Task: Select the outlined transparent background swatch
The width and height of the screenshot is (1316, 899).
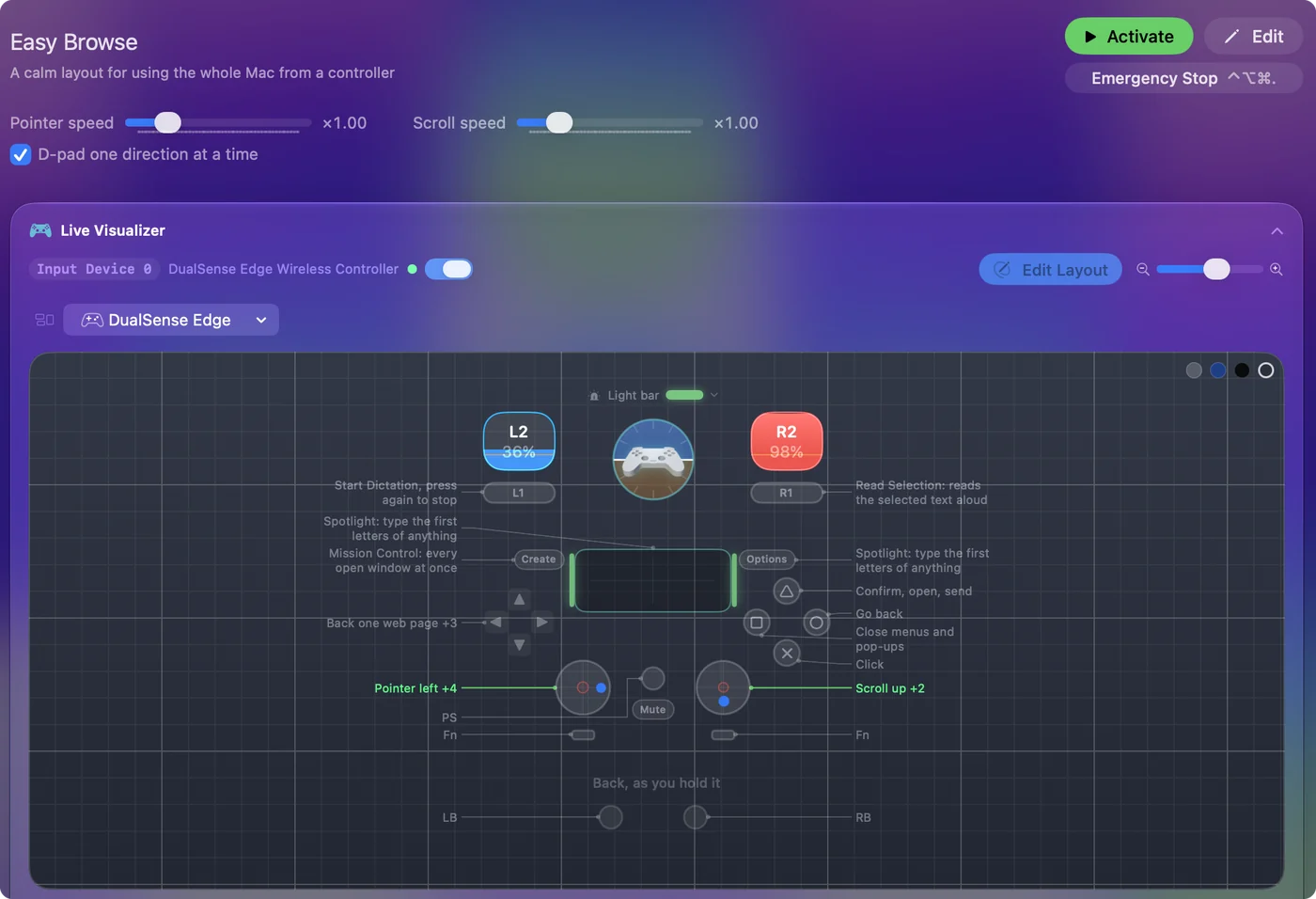Action: tap(1266, 371)
